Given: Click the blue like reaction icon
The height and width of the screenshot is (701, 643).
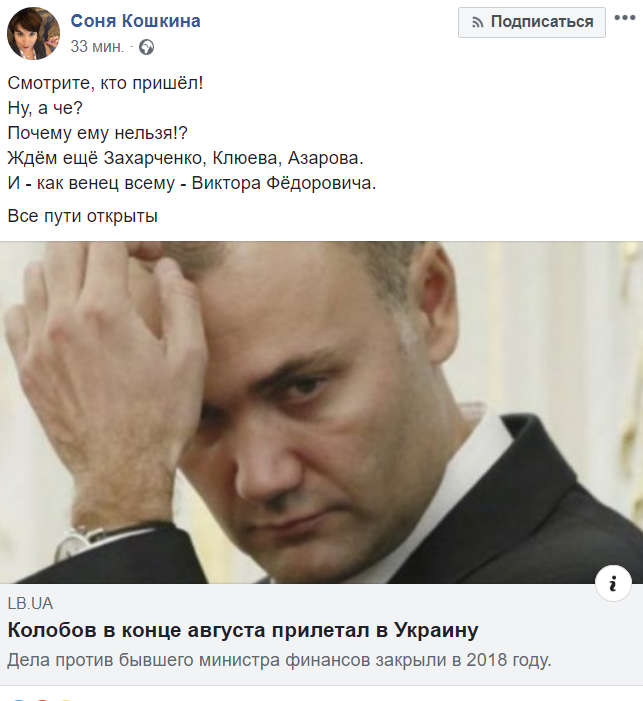Looking at the screenshot, I should [x=18, y=699].
